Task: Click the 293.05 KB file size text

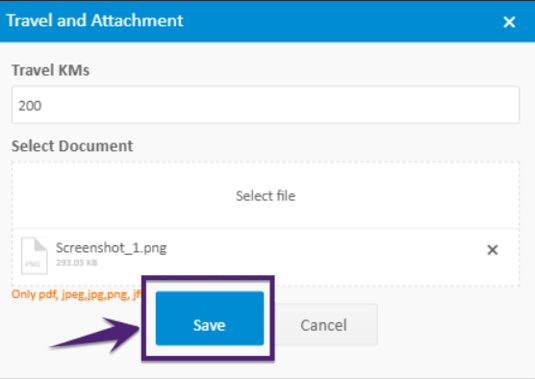Action: (76, 263)
